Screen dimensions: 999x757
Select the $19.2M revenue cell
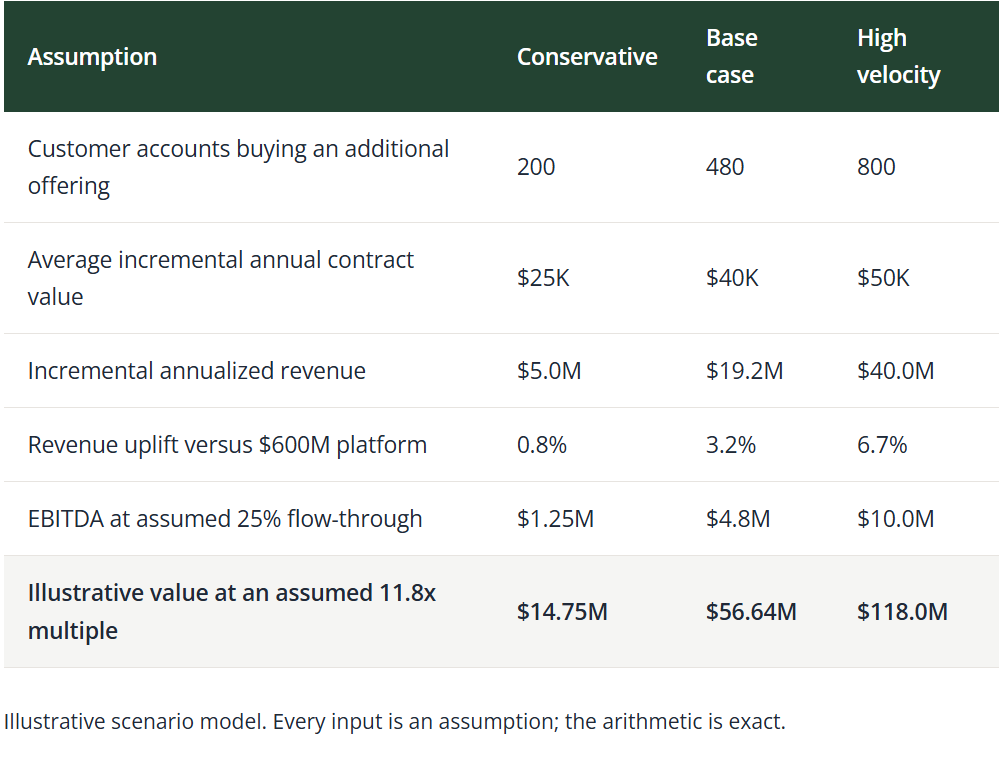[x=744, y=370]
